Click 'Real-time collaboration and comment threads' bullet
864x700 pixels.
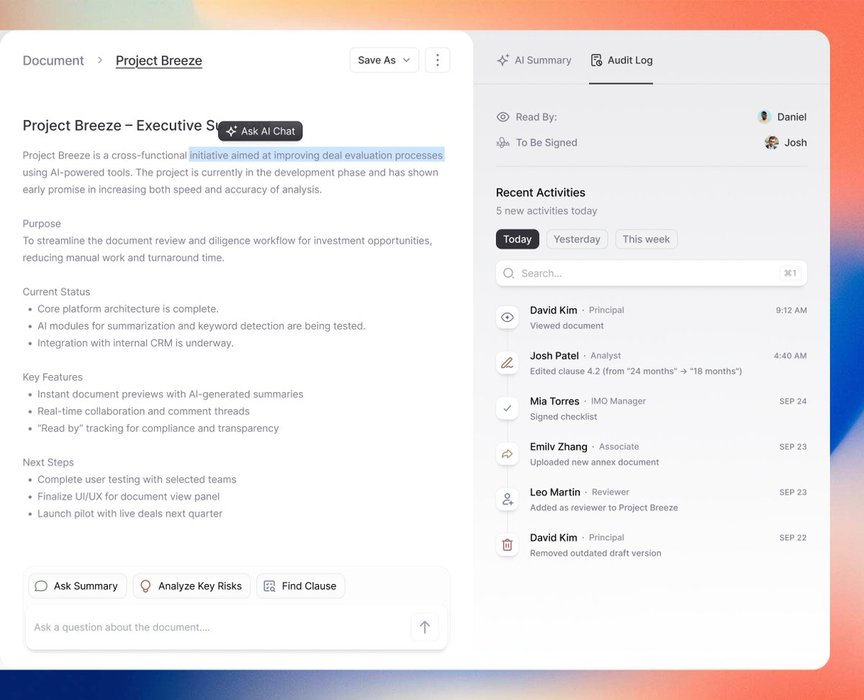click(x=143, y=411)
